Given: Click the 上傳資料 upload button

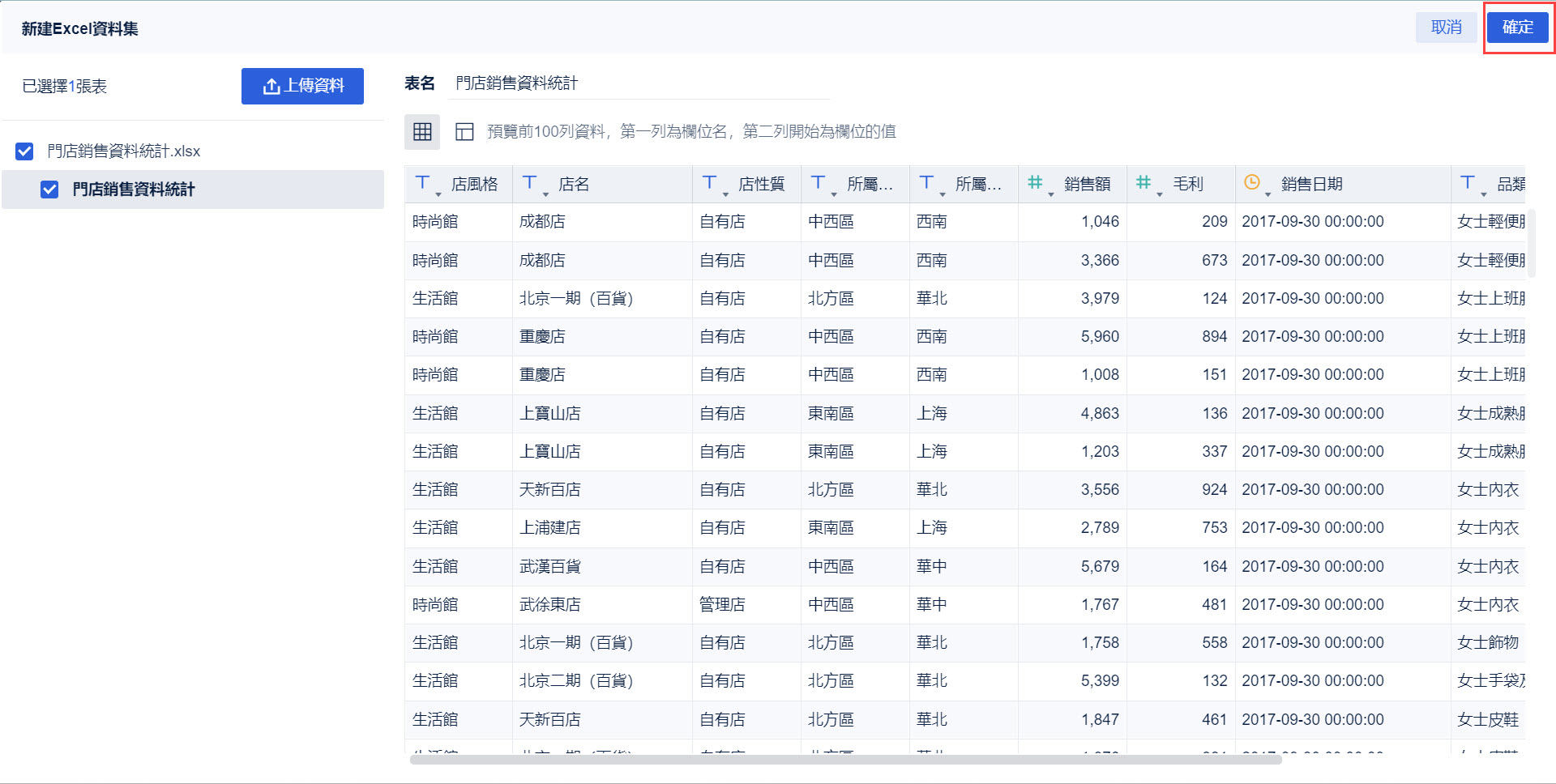Looking at the screenshot, I should click(302, 87).
